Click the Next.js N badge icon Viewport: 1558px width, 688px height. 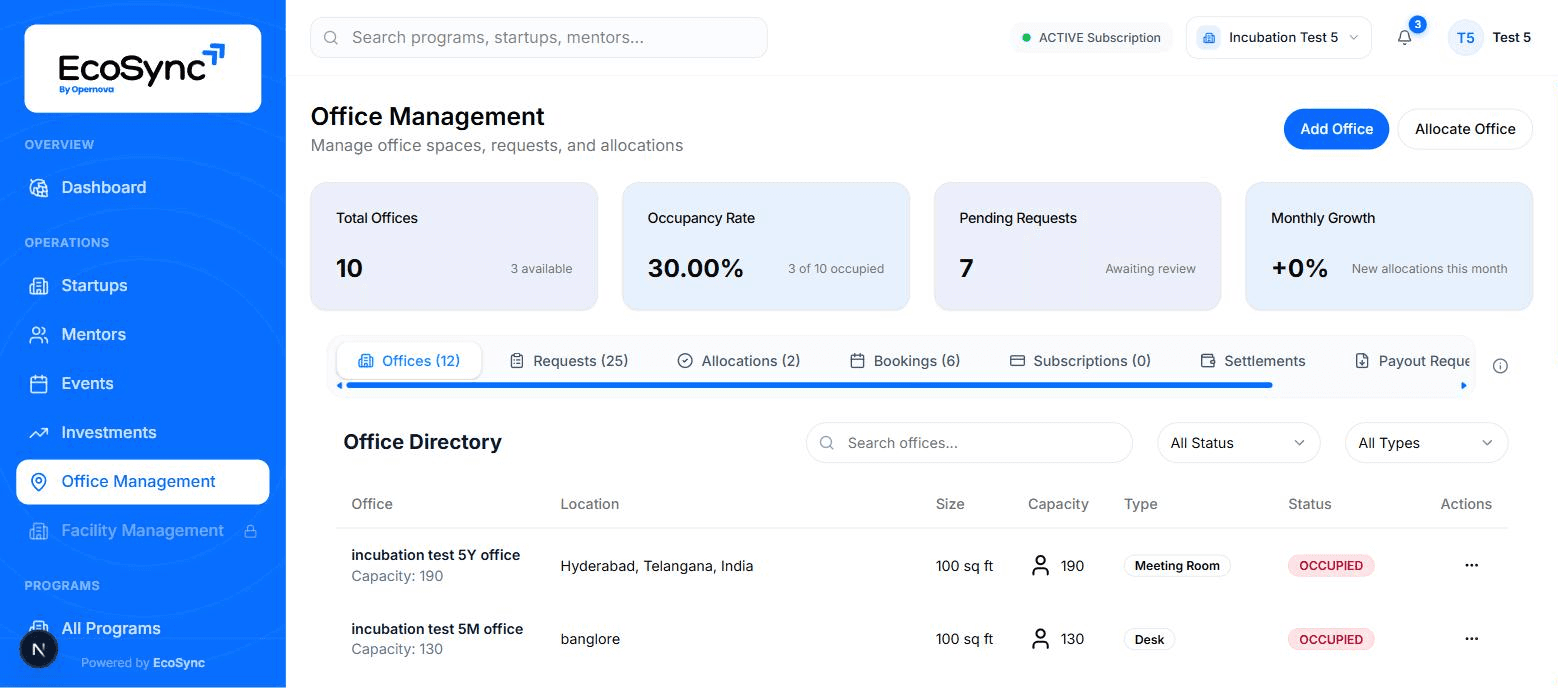[39, 649]
